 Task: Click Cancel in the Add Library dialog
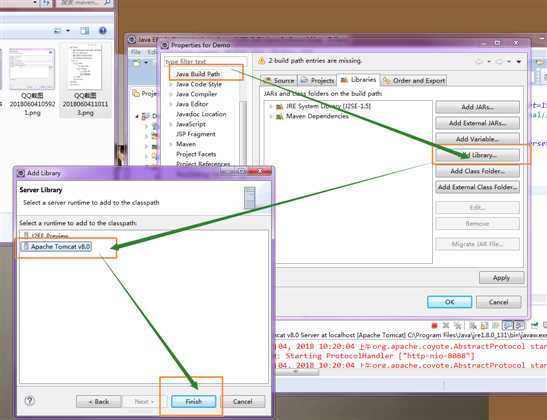point(243,402)
